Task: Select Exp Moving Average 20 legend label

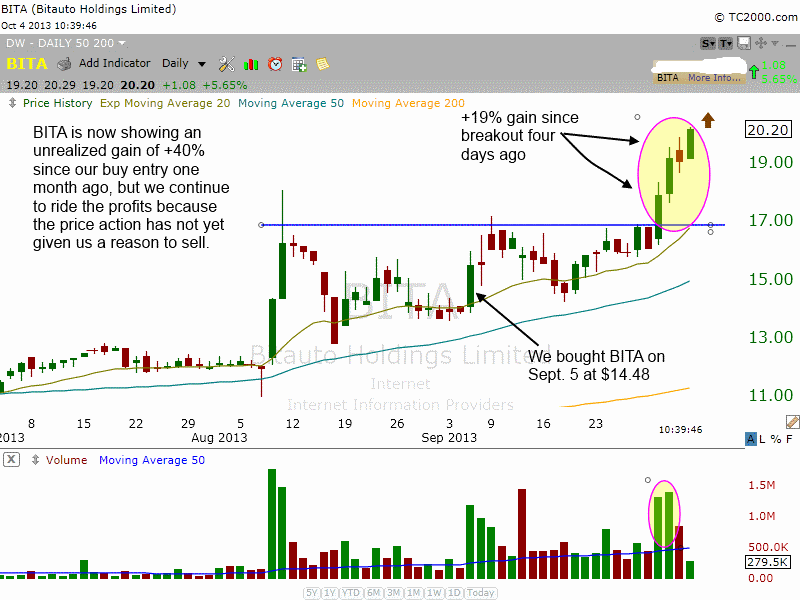Action: click(165, 103)
